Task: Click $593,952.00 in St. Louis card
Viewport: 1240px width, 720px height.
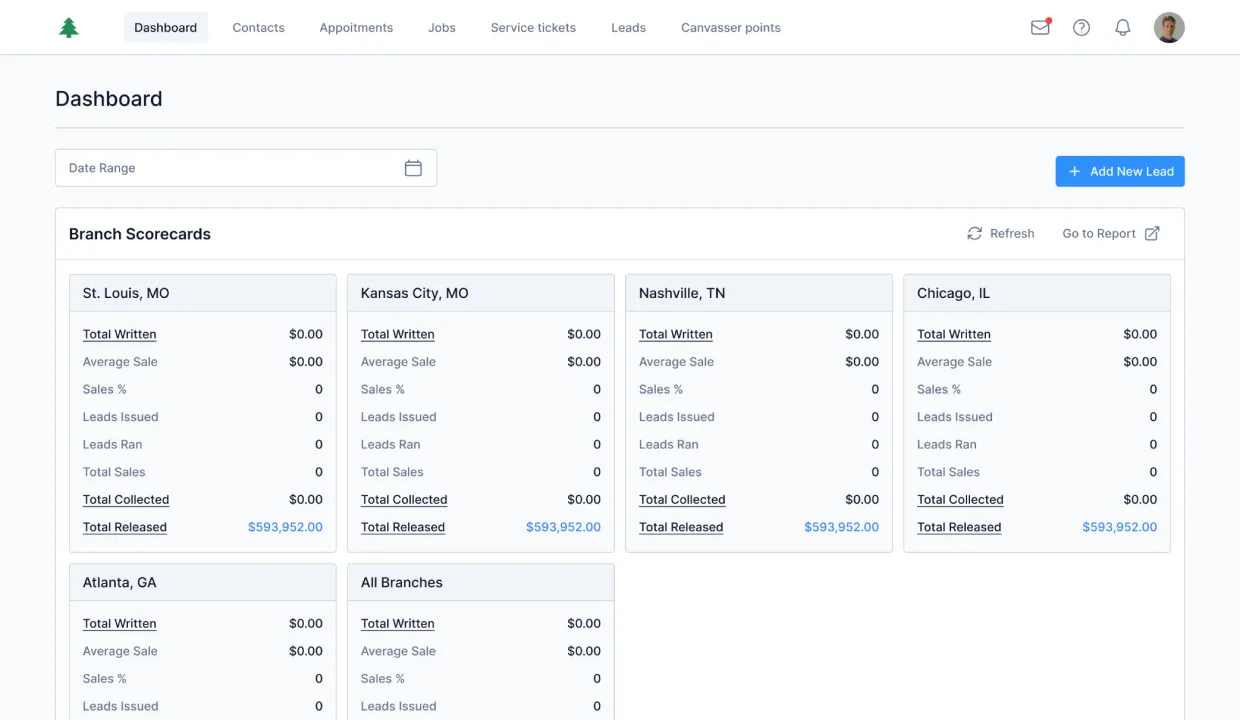Action: point(285,527)
